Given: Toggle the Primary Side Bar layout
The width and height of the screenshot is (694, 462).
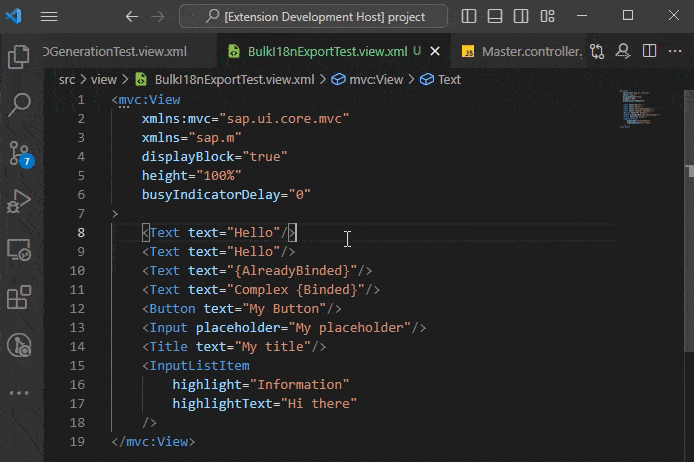Looking at the screenshot, I should point(469,16).
